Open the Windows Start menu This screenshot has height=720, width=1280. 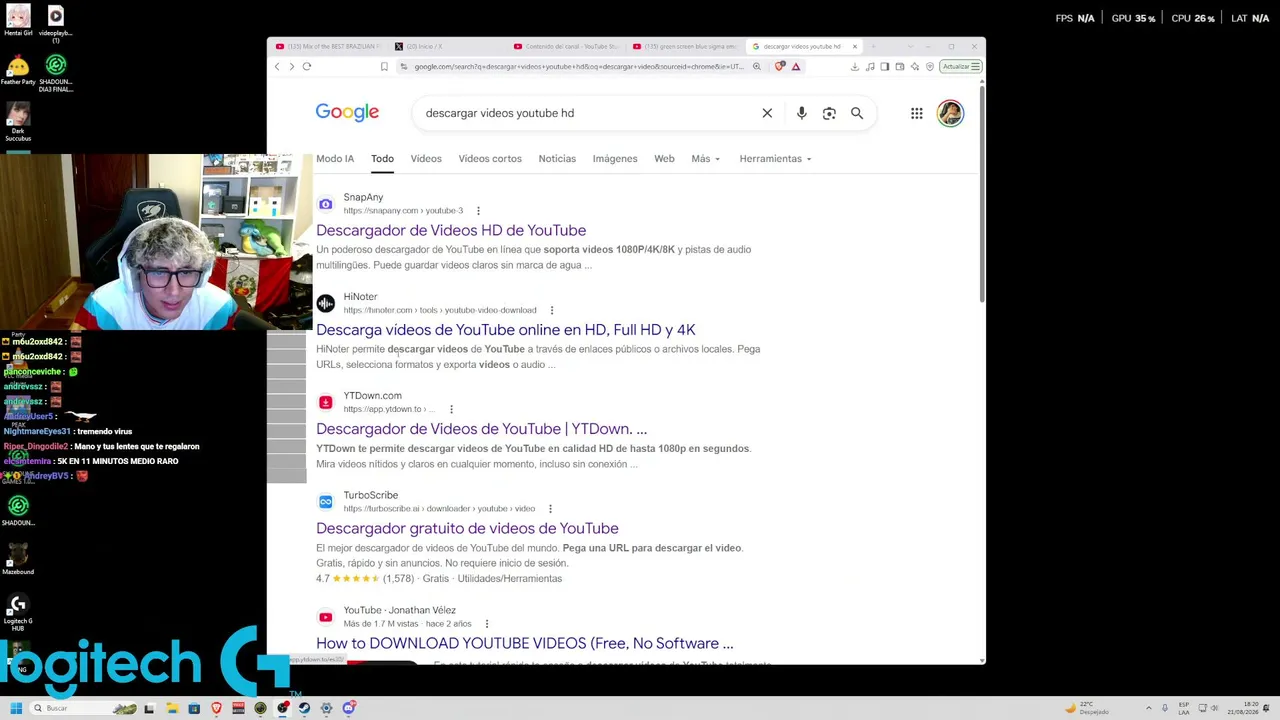pos(16,708)
